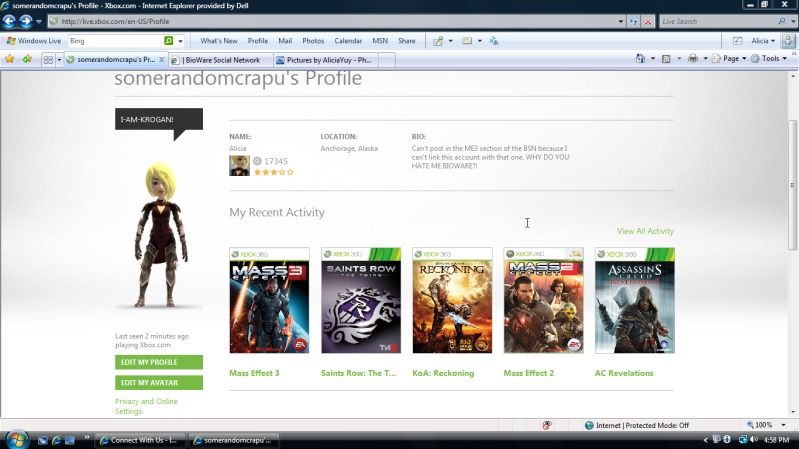Screen dimensions: 799x449
Task: Launch Internet Explorer from Quick Launch
Action: [x=56, y=440]
